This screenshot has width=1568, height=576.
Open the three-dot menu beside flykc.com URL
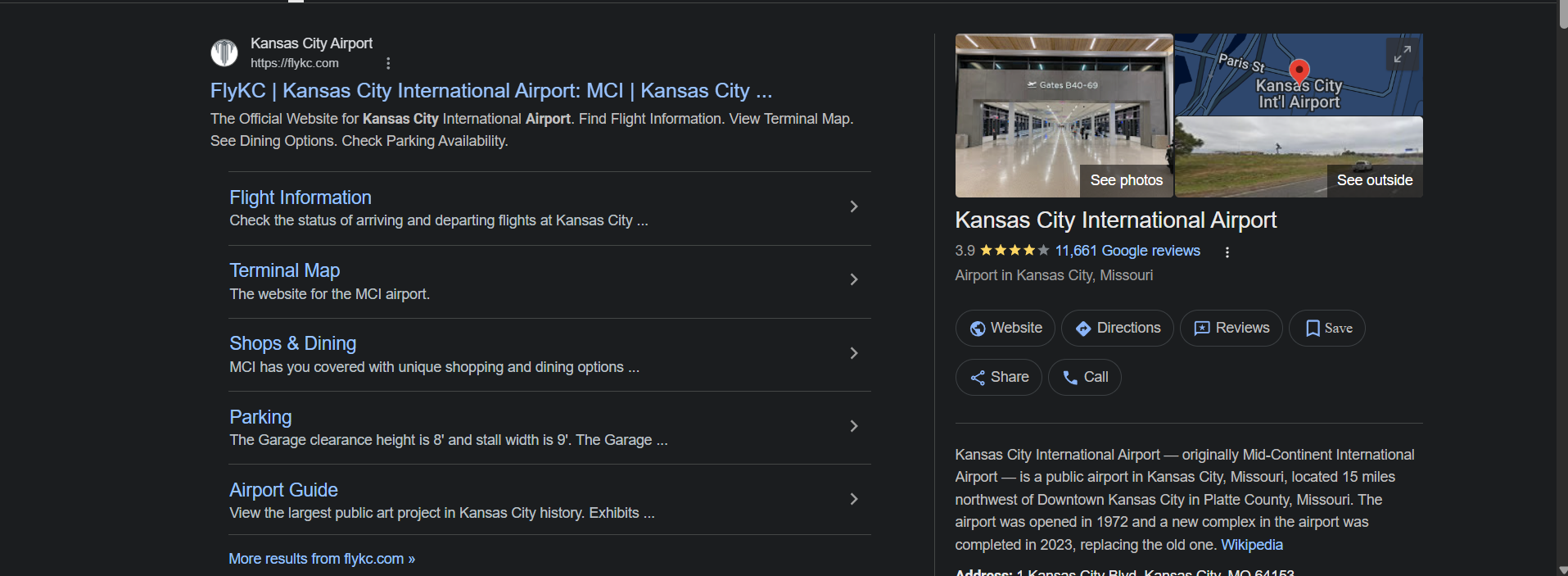(x=388, y=63)
